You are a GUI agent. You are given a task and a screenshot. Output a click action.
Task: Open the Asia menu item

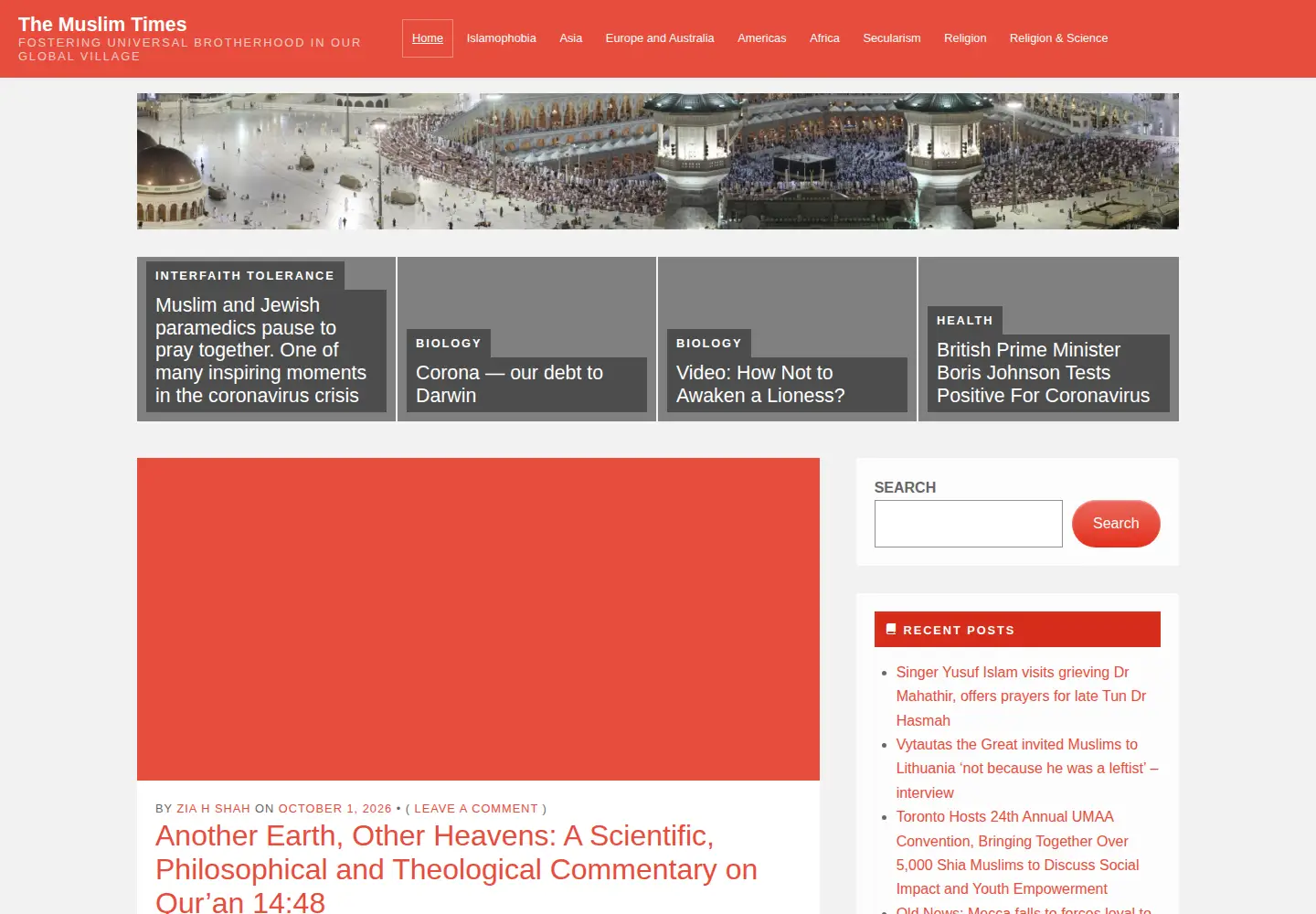coord(570,38)
